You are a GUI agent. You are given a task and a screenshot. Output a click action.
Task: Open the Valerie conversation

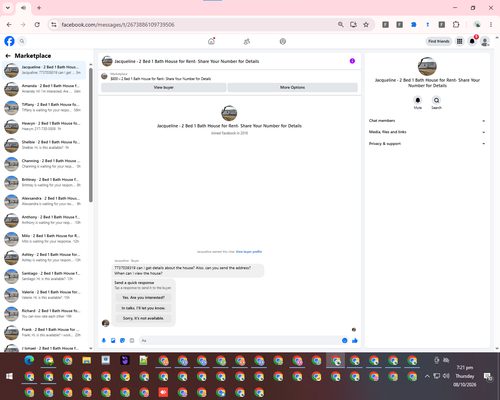(x=44, y=295)
